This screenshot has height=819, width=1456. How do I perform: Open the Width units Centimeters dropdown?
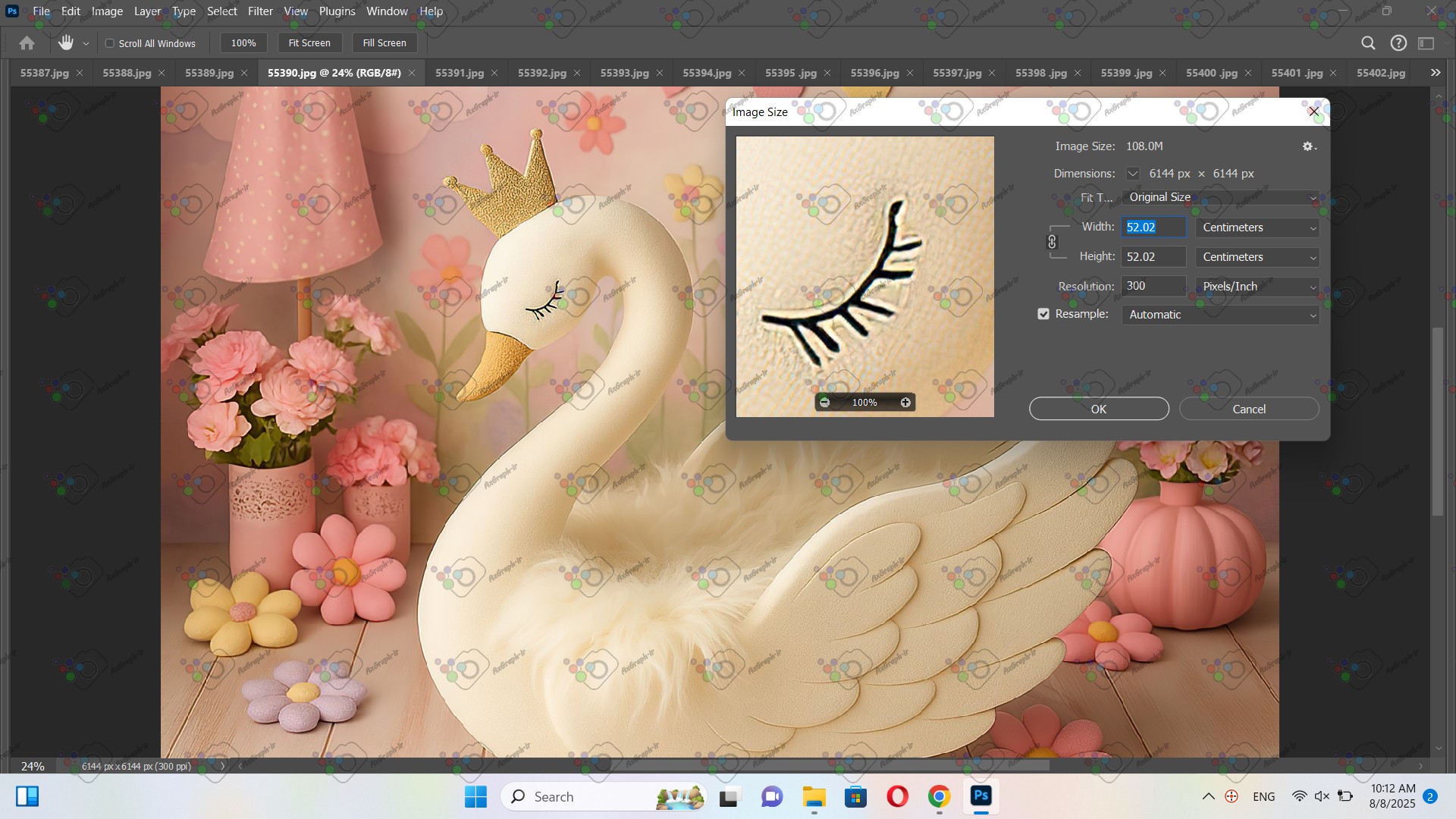point(1257,227)
